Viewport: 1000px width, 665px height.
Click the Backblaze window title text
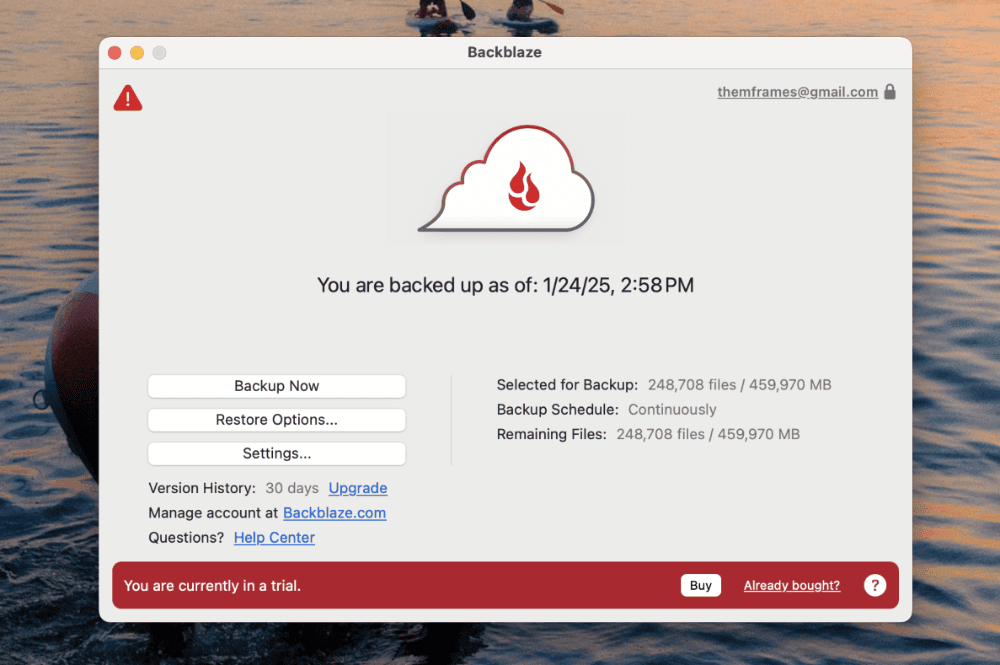coord(505,52)
